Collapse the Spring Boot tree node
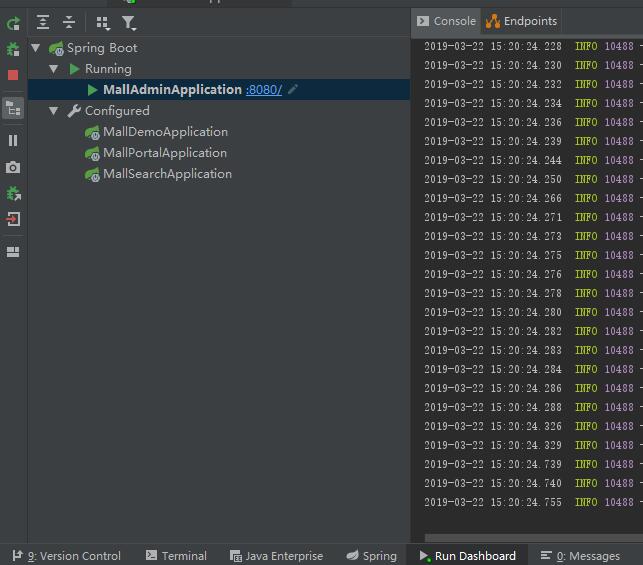The height and width of the screenshot is (565, 643). coord(36,48)
